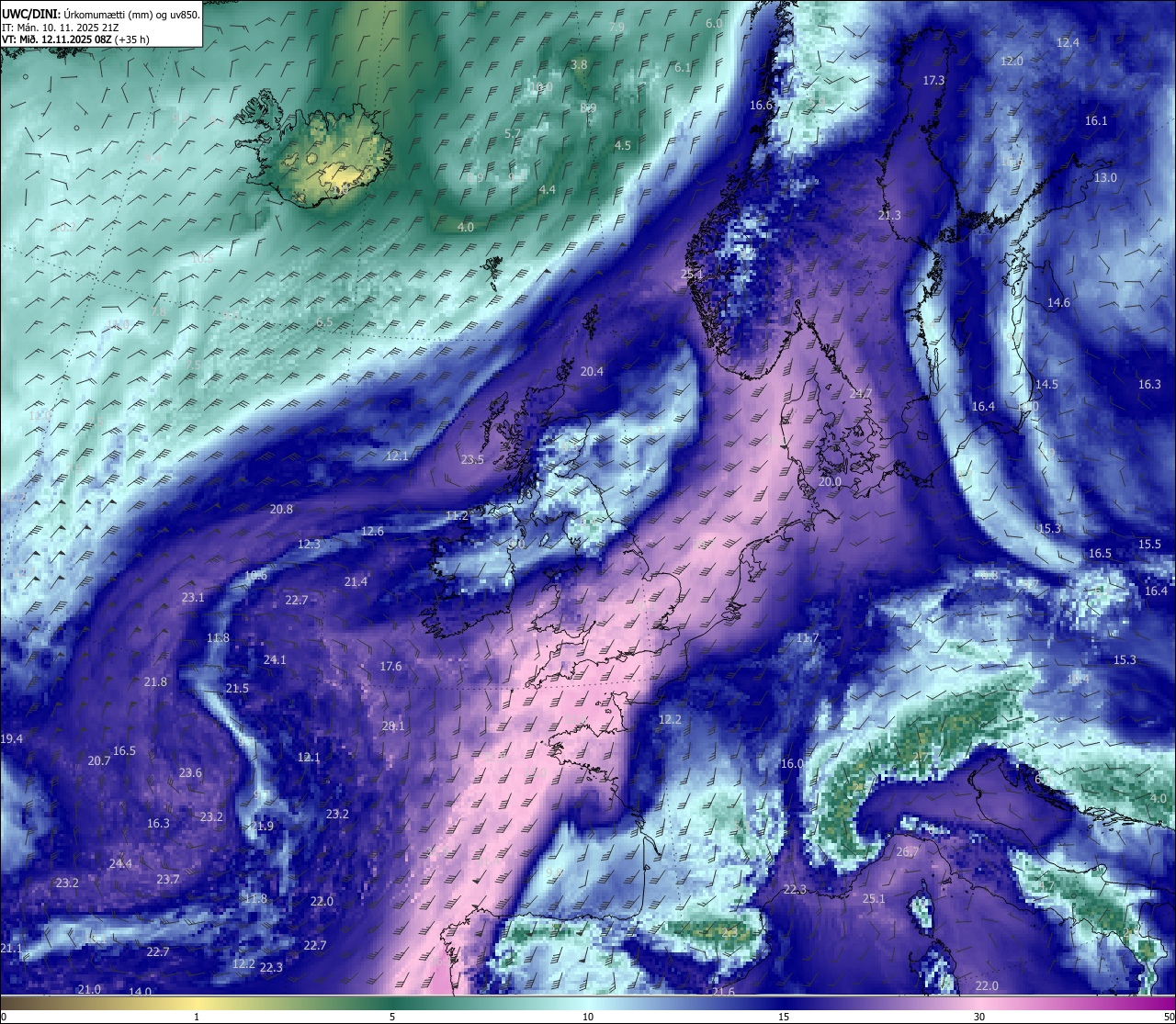Click the 0 tick on the colour scale
The image size is (1176, 1024).
(3, 1016)
